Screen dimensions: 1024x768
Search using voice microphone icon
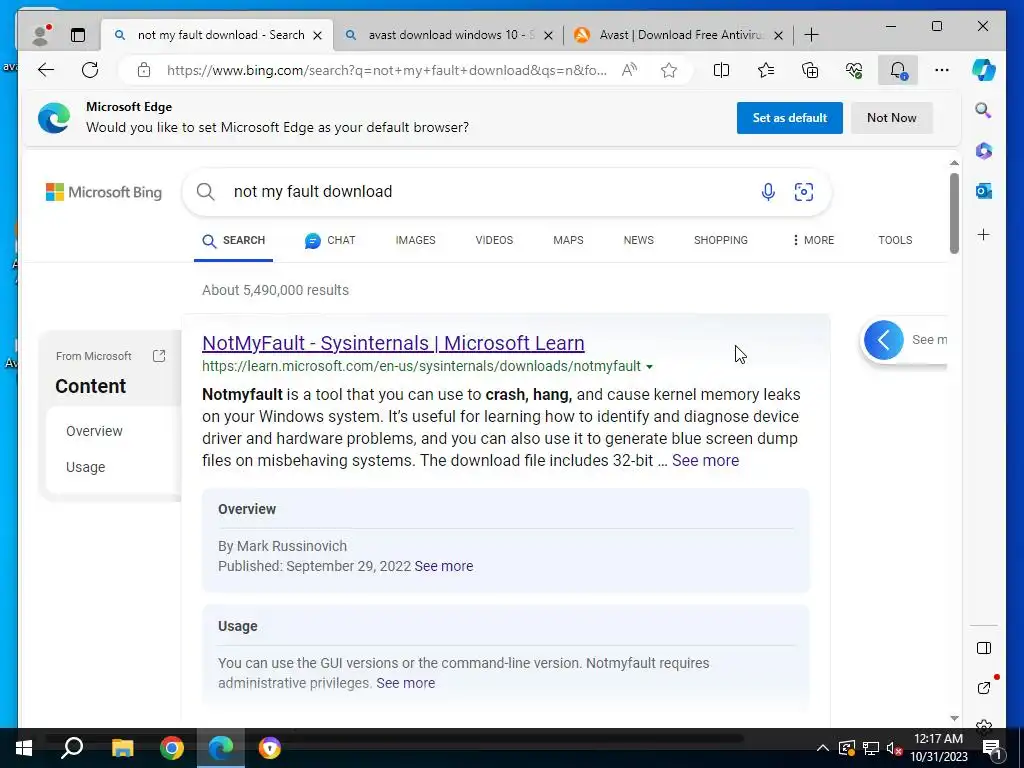[x=768, y=191]
